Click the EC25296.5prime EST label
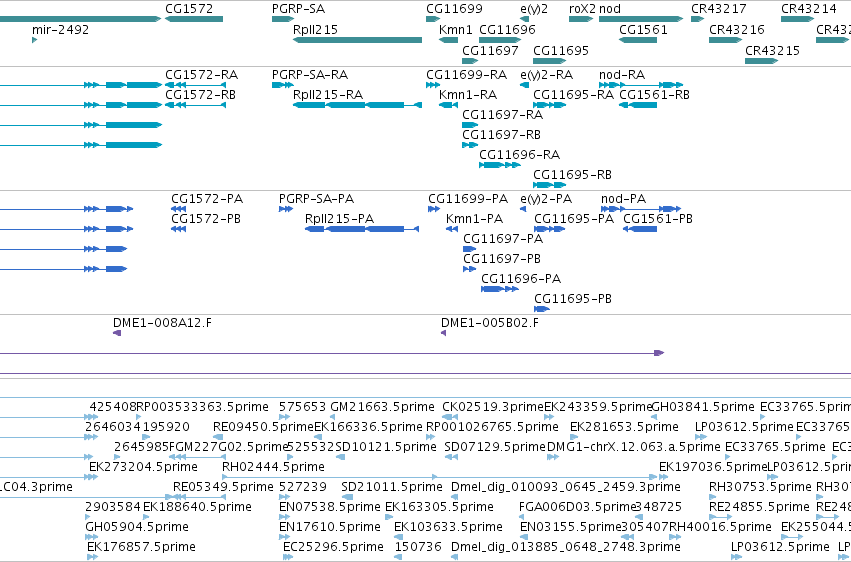The height and width of the screenshot is (562, 851). 333,548
